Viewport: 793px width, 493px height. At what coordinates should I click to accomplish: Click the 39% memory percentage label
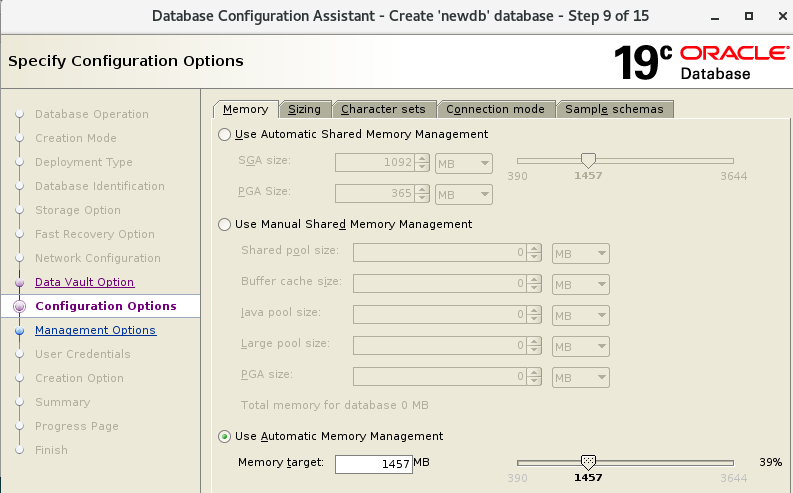pos(771,462)
